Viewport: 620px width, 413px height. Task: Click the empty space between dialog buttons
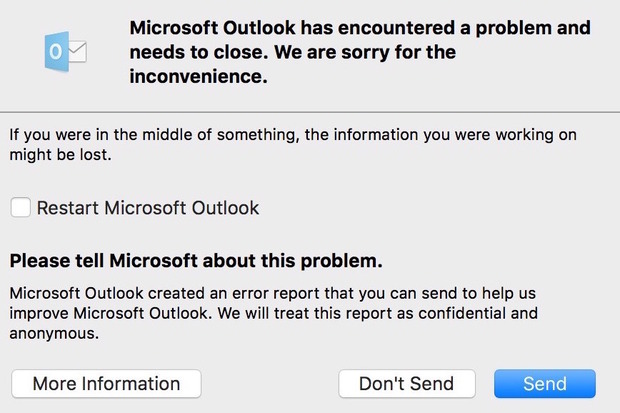point(270,383)
